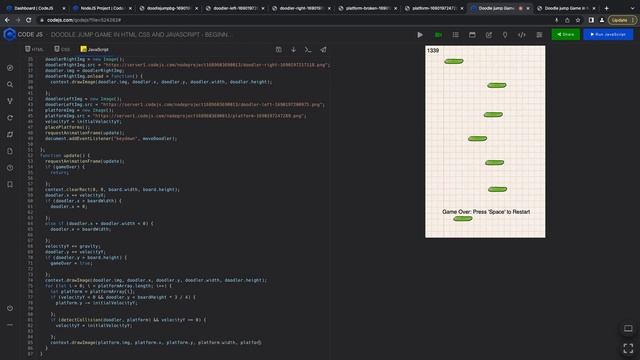Image resolution: width=640 pixels, height=360 pixels.
Task: Click the bottom green platform below Game Over
Action: (463, 219)
